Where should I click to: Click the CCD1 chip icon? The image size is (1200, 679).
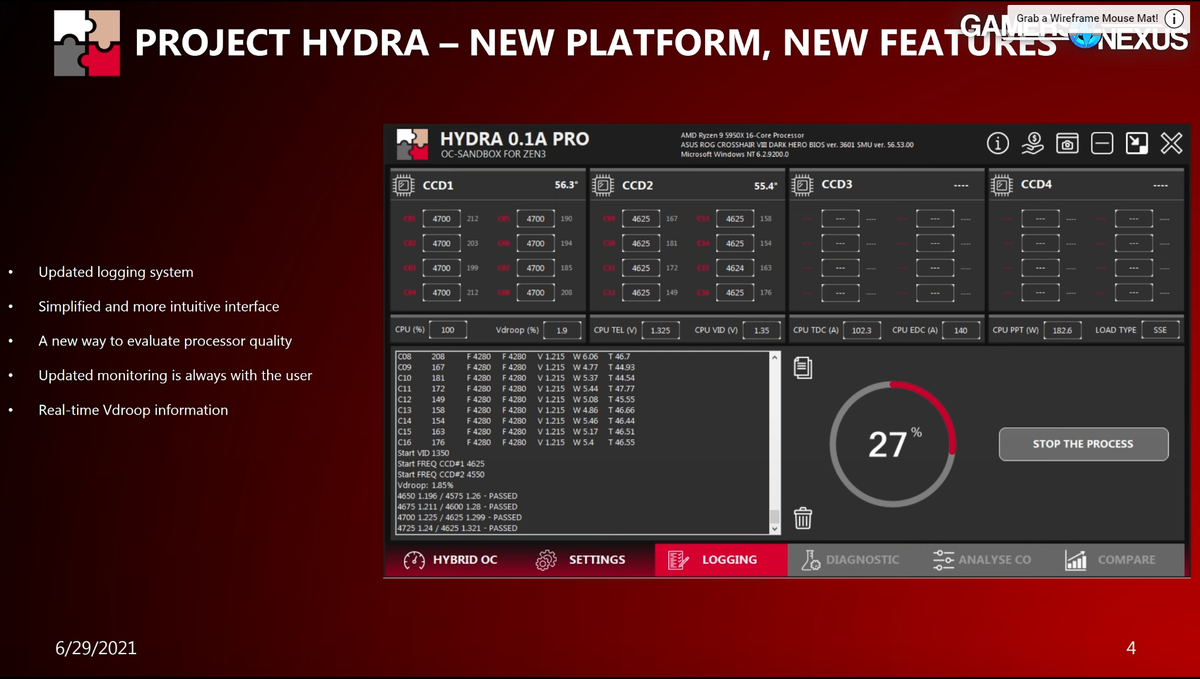click(x=402, y=185)
